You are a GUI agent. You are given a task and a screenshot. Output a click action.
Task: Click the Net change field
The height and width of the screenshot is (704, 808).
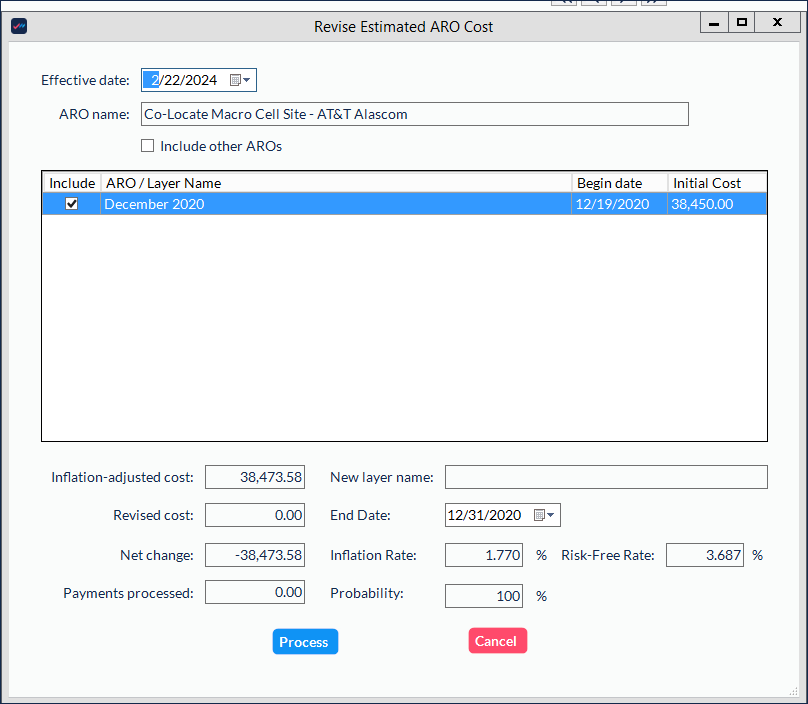(255, 555)
